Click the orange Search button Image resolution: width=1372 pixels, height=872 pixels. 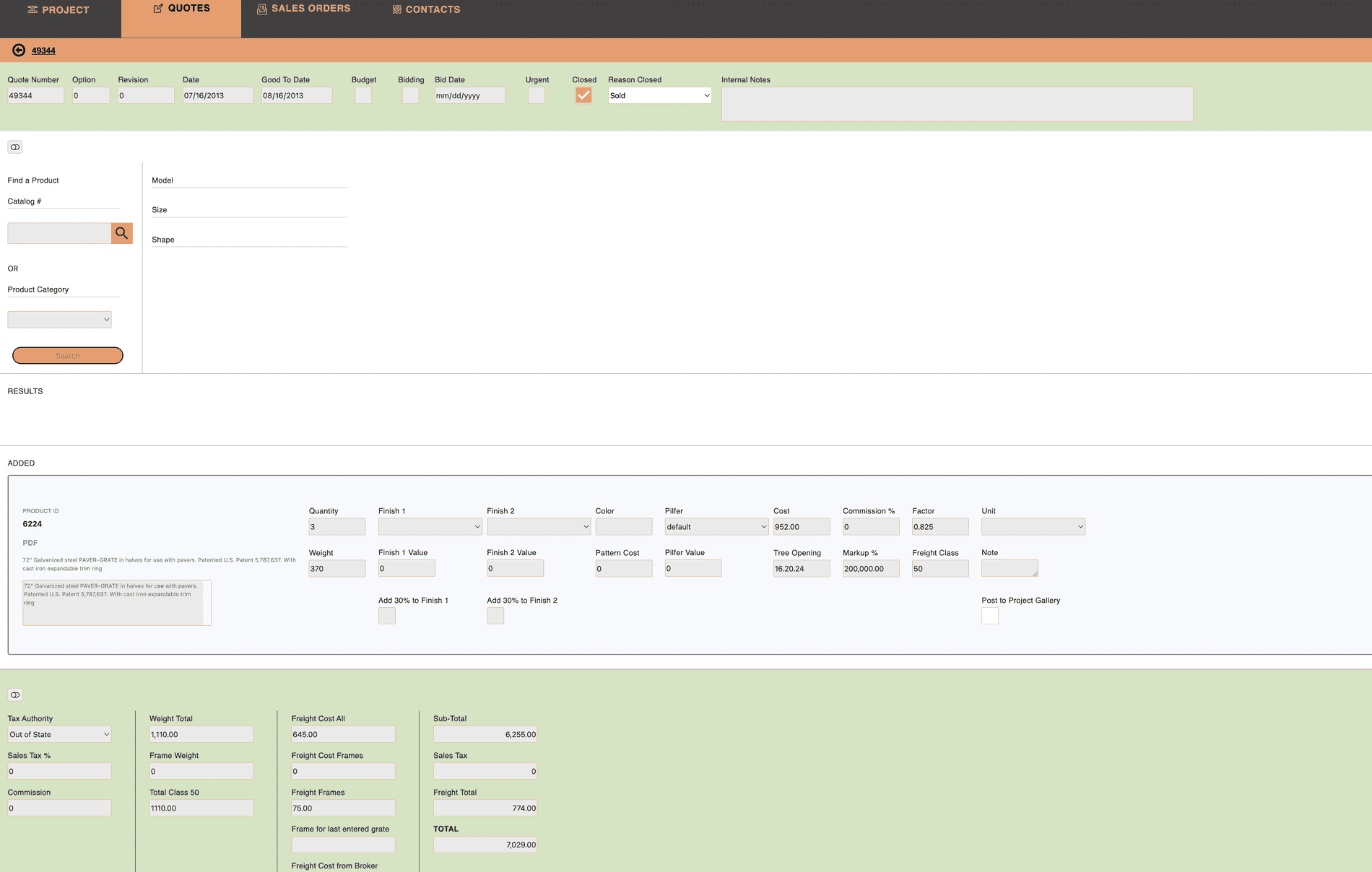tap(68, 356)
